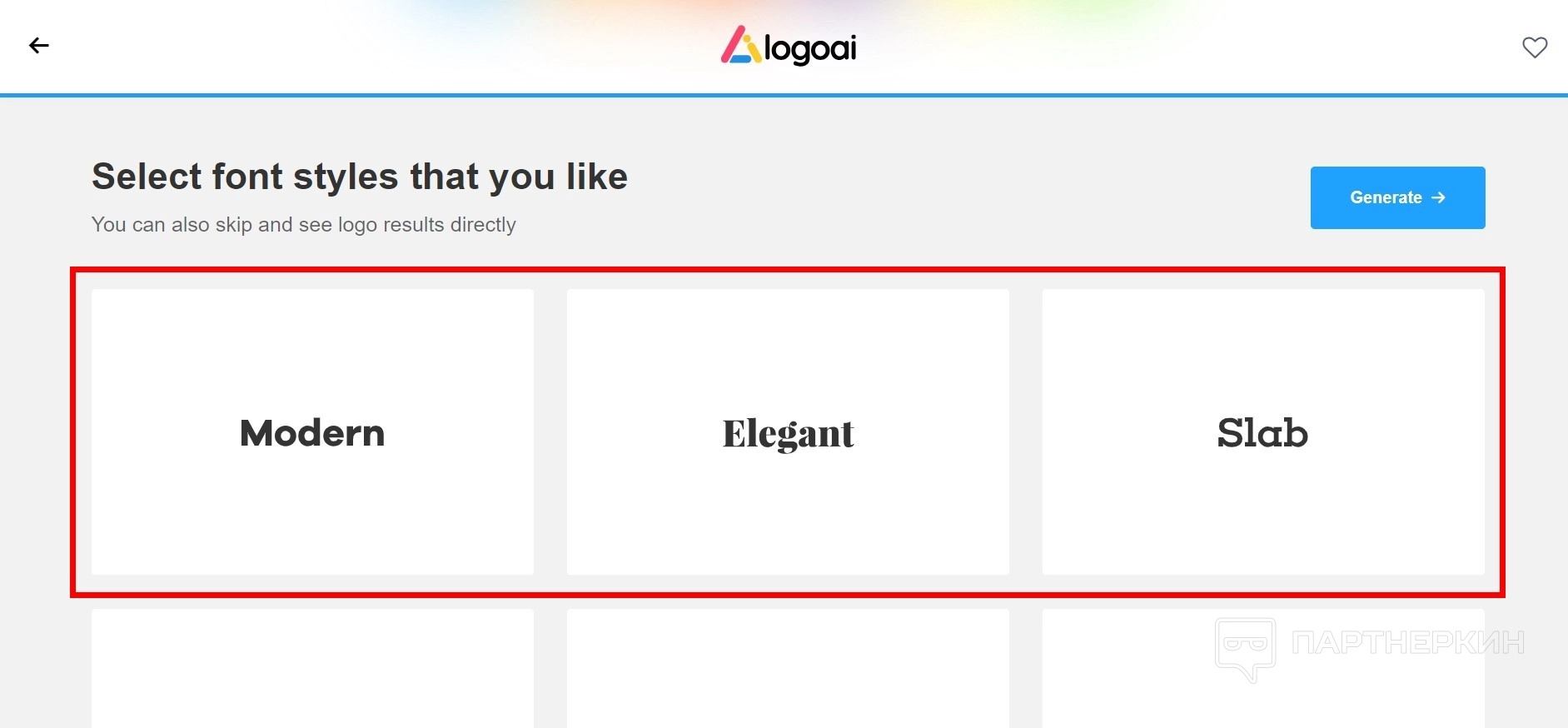Click the Partnerkin watermark mask icon
The width and height of the screenshot is (1568, 728).
pyautogui.click(x=1245, y=646)
